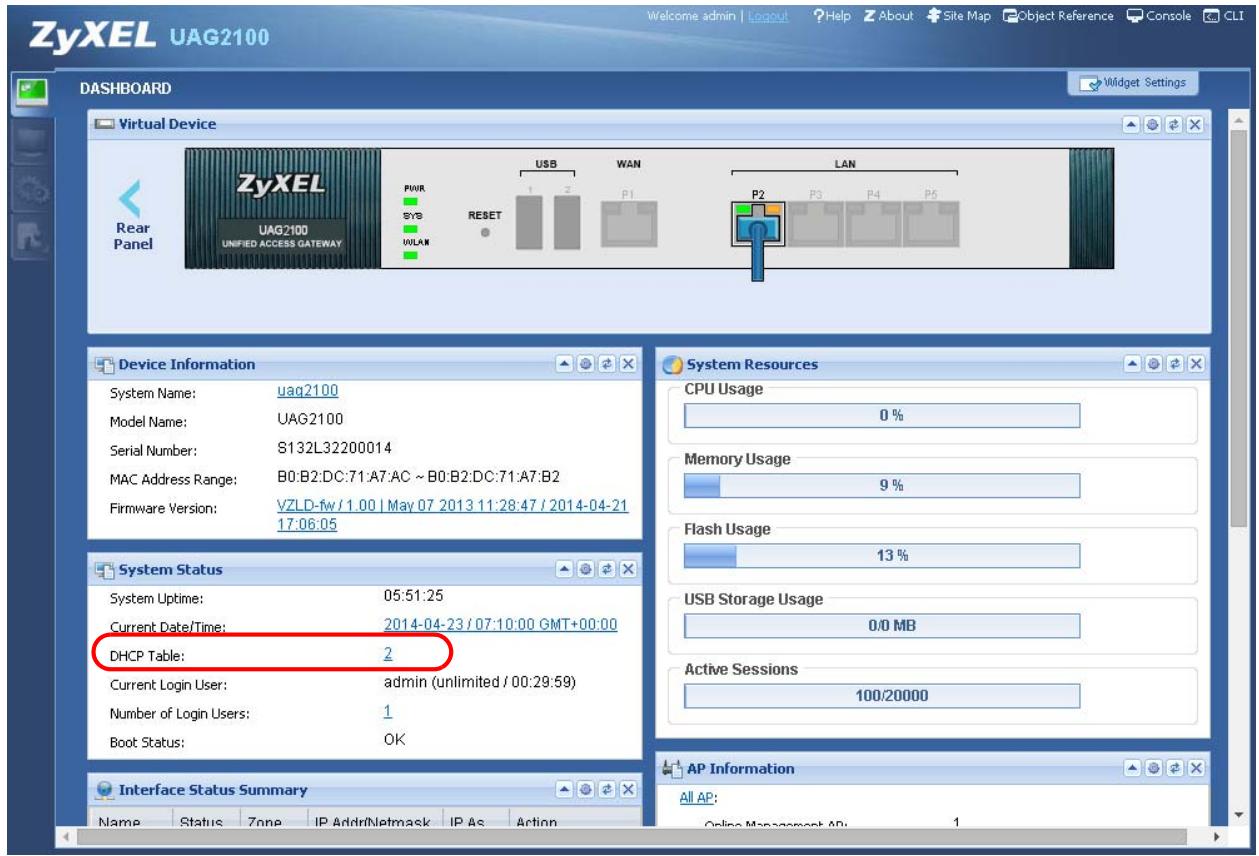The width and height of the screenshot is (1259, 856).
Task: Open the firmware version VZLD-fw link
Action: [452, 515]
